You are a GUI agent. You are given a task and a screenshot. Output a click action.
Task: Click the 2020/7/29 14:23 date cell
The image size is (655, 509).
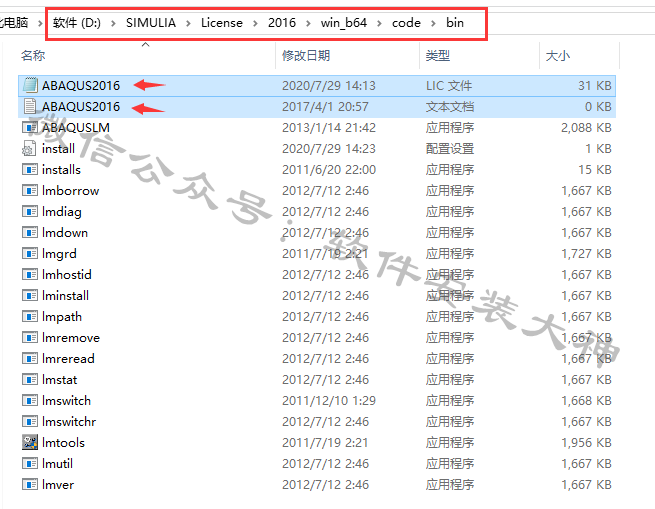point(329,148)
